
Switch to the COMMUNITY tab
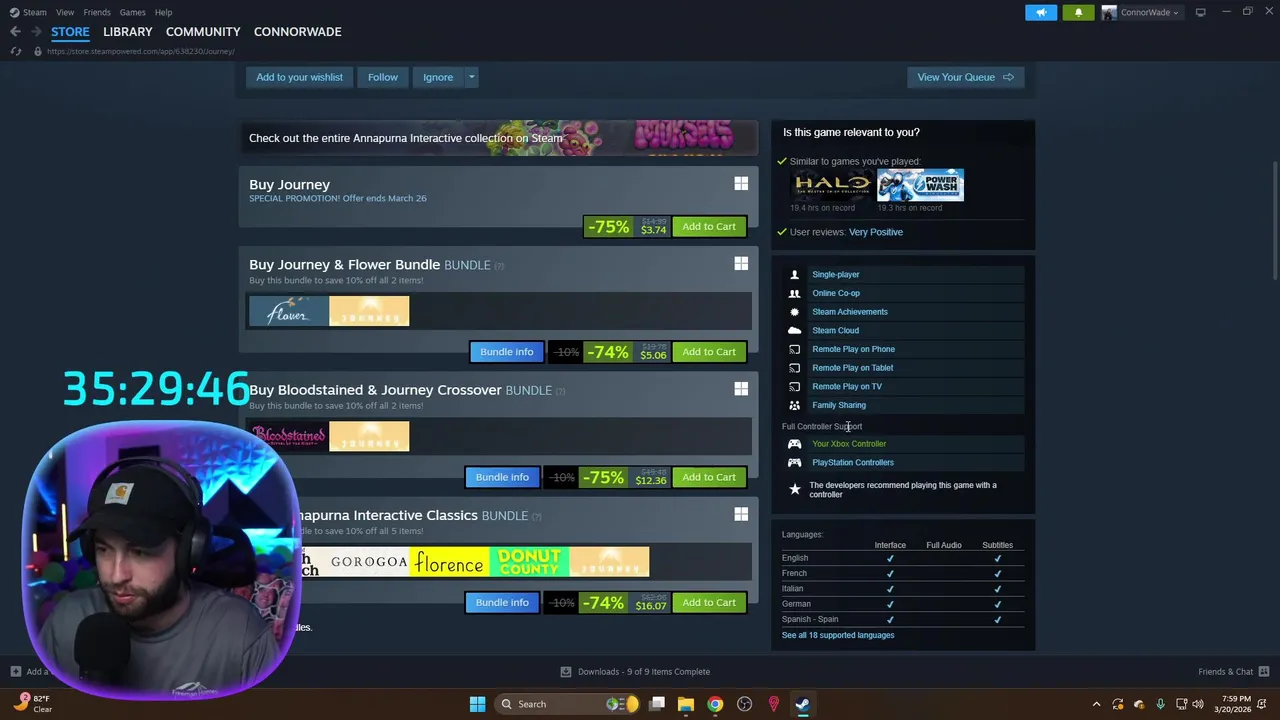203,32
